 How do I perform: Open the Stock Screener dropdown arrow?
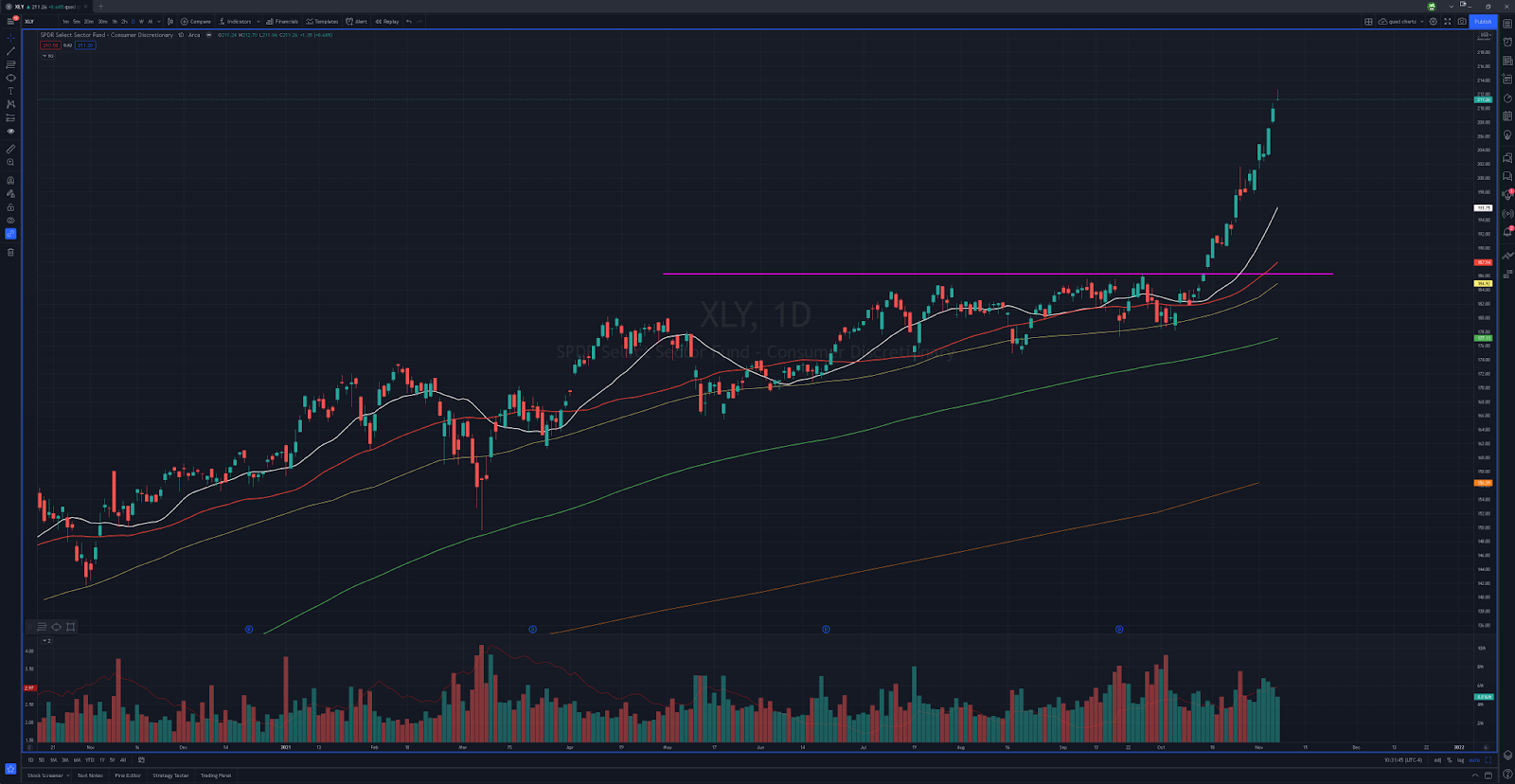coord(68,775)
